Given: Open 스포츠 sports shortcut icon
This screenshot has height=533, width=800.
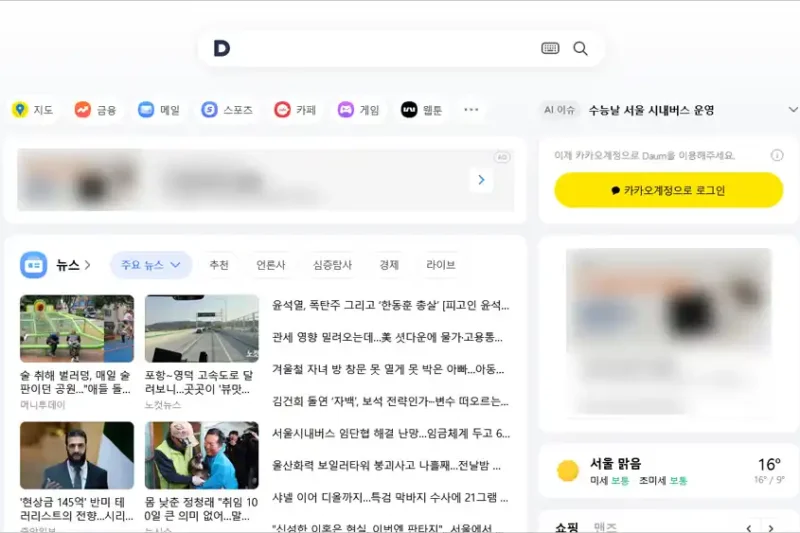Looking at the screenshot, I should click(x=209, y=110).
